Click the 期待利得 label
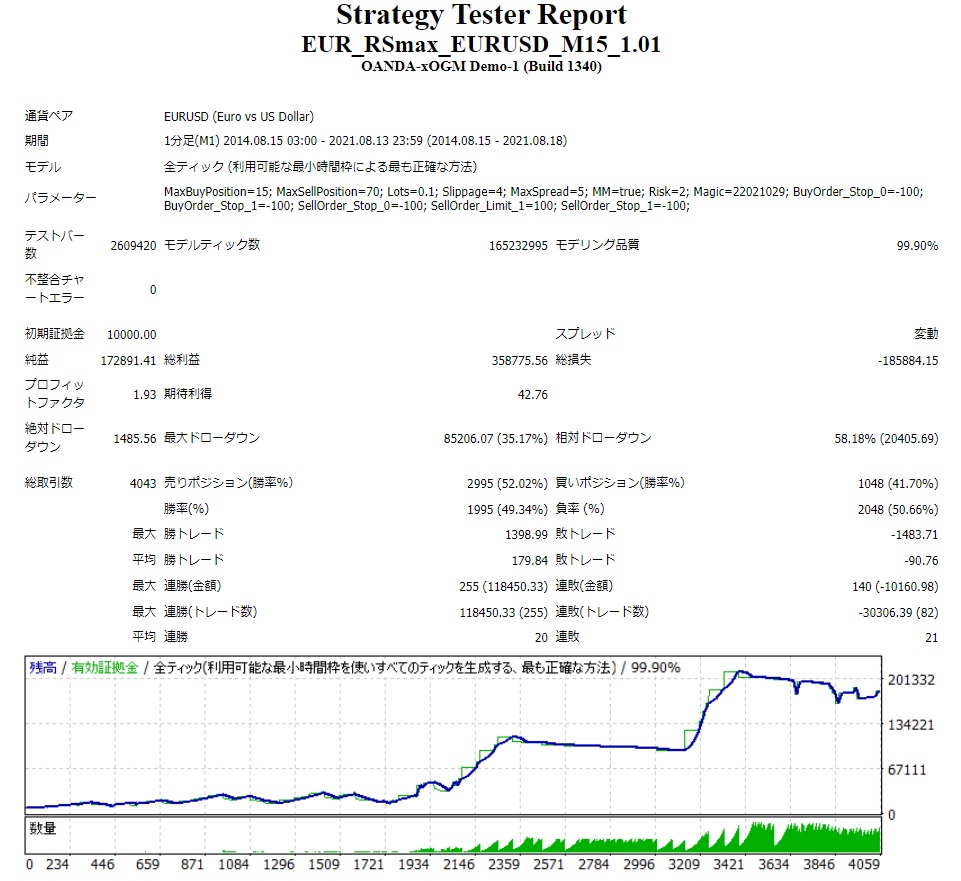 pos(188,394)
